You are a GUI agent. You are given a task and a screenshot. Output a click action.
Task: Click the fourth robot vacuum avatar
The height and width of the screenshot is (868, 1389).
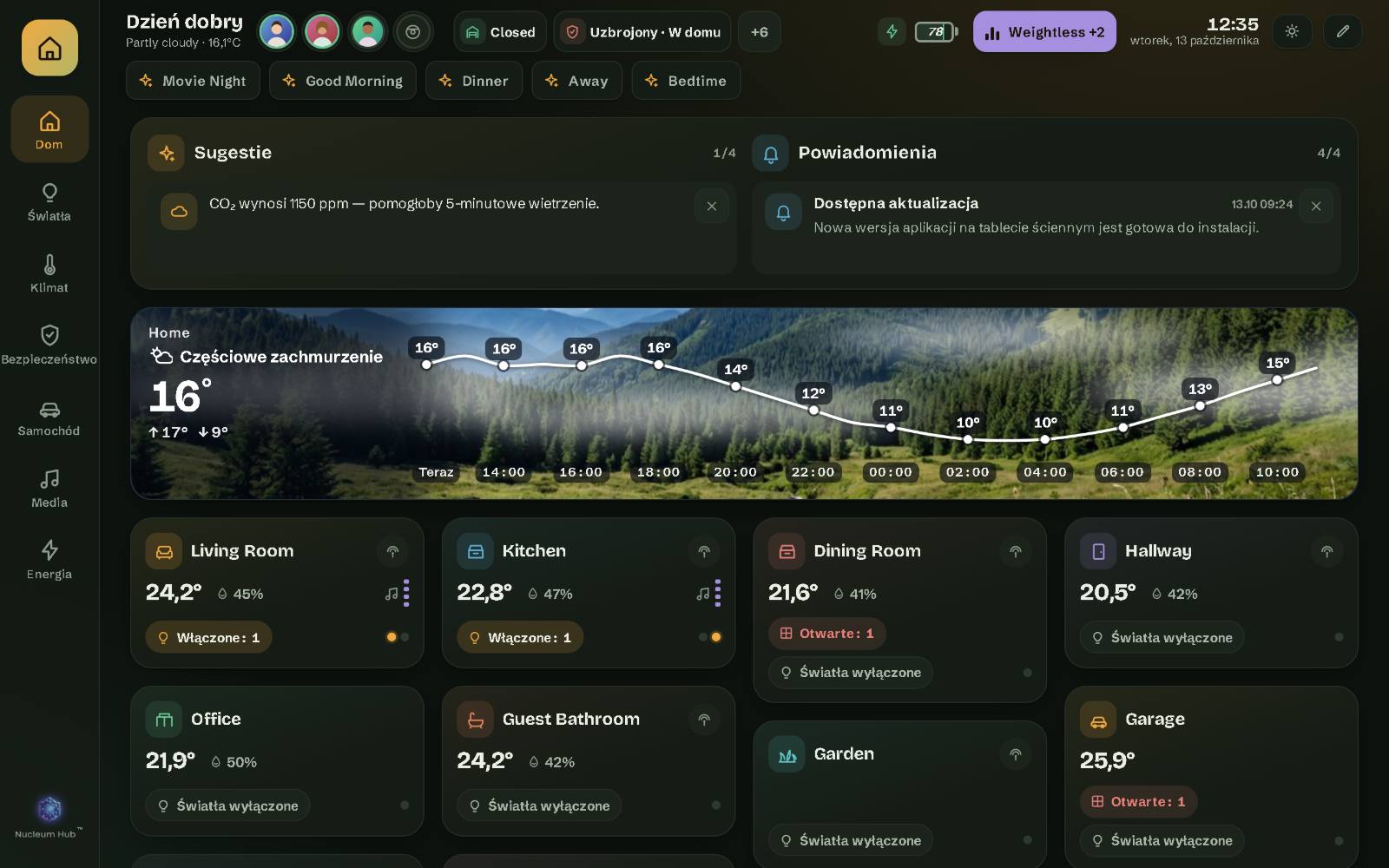pos(413,32)
